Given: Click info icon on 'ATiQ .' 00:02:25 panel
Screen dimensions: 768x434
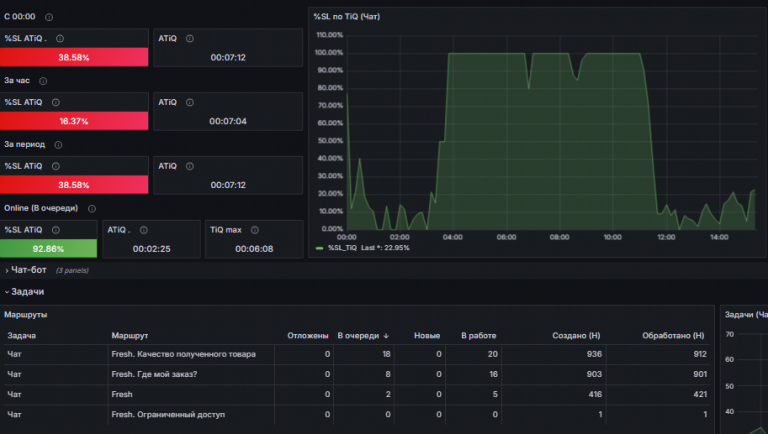Looking at the screenshot, I should click(144, 230).
